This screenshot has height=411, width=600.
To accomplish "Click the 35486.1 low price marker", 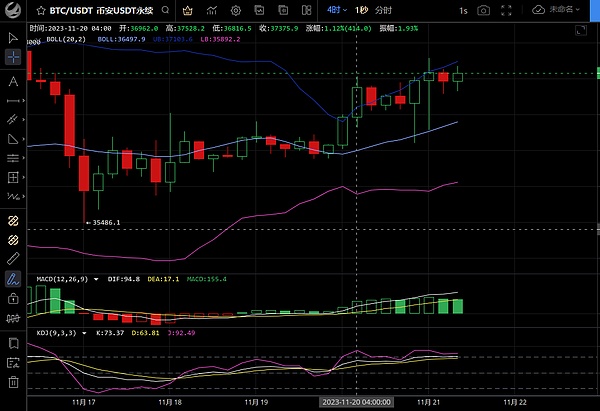I will point(106,222).
